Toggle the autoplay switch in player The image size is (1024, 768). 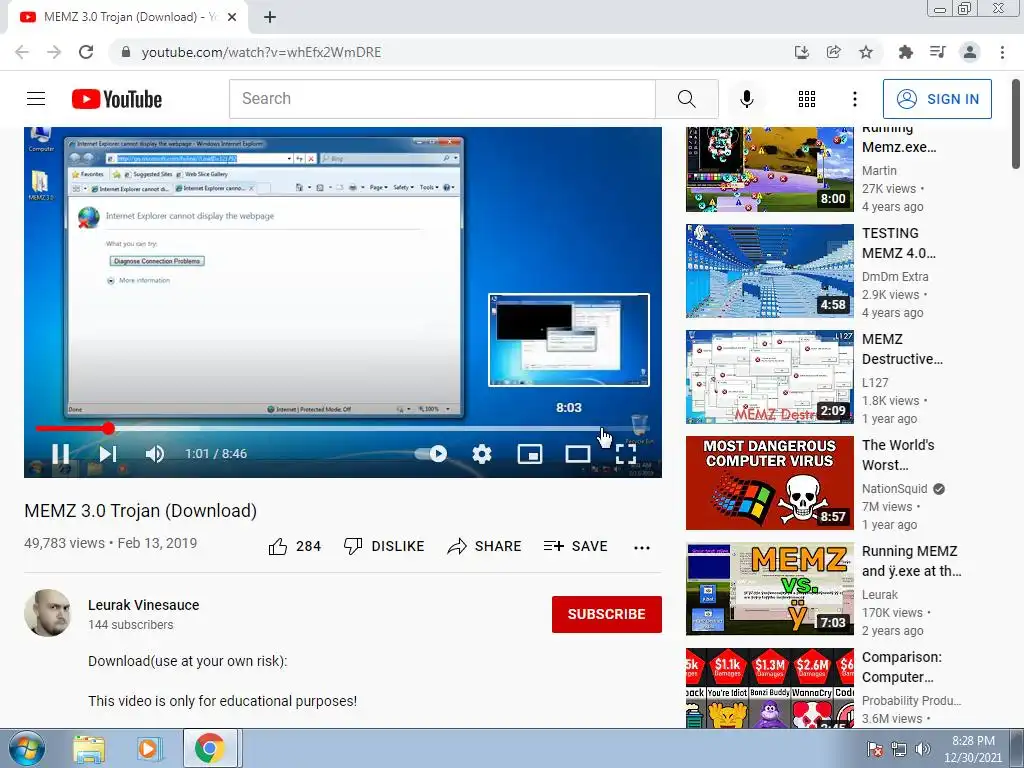click(x=432, y=453)
